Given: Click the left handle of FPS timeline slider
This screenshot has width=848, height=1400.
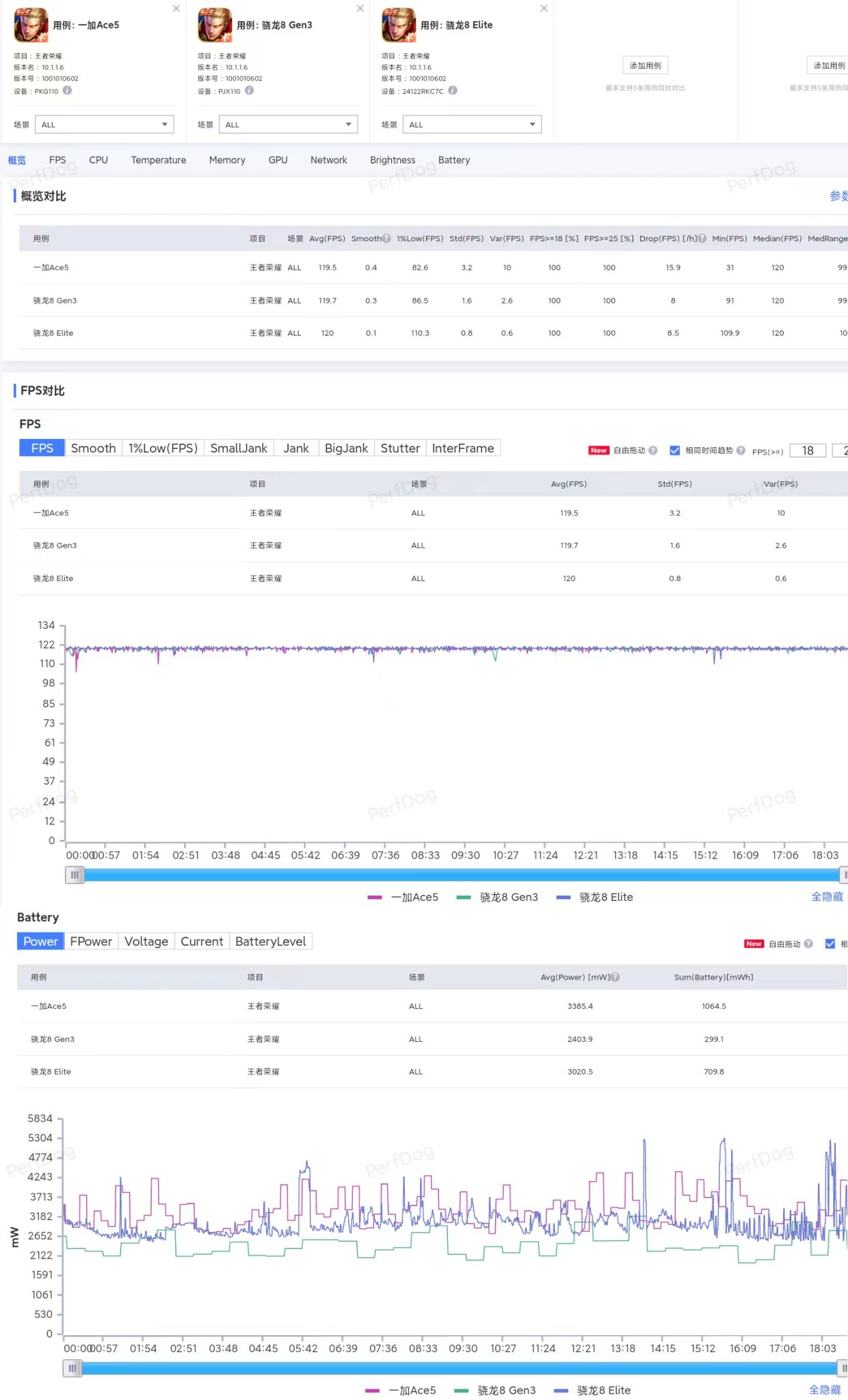Looking at the screenshot, I should click(x=75, y=875).
